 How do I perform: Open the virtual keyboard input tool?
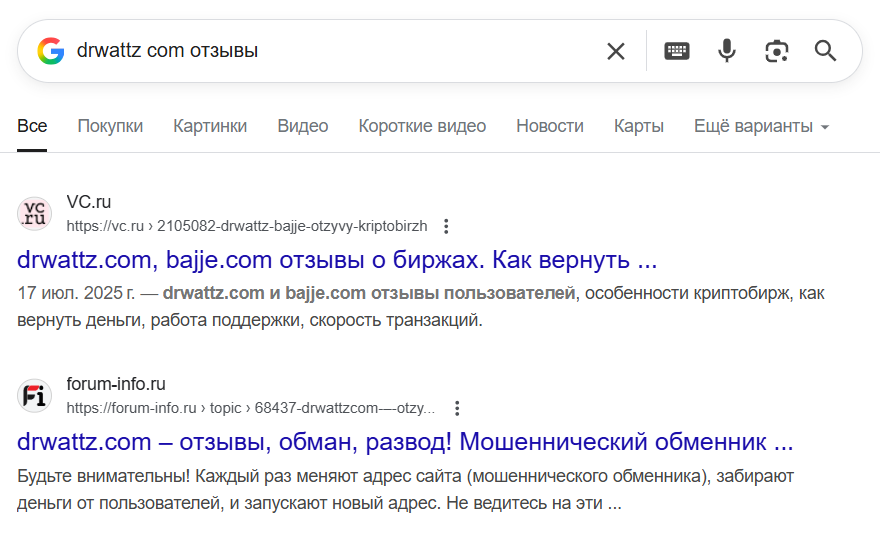677,51
